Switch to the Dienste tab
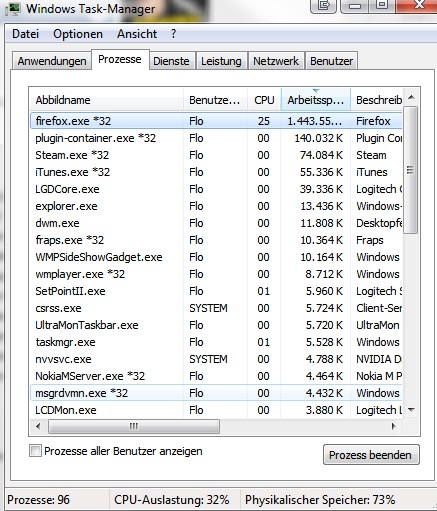 [171, 61]
